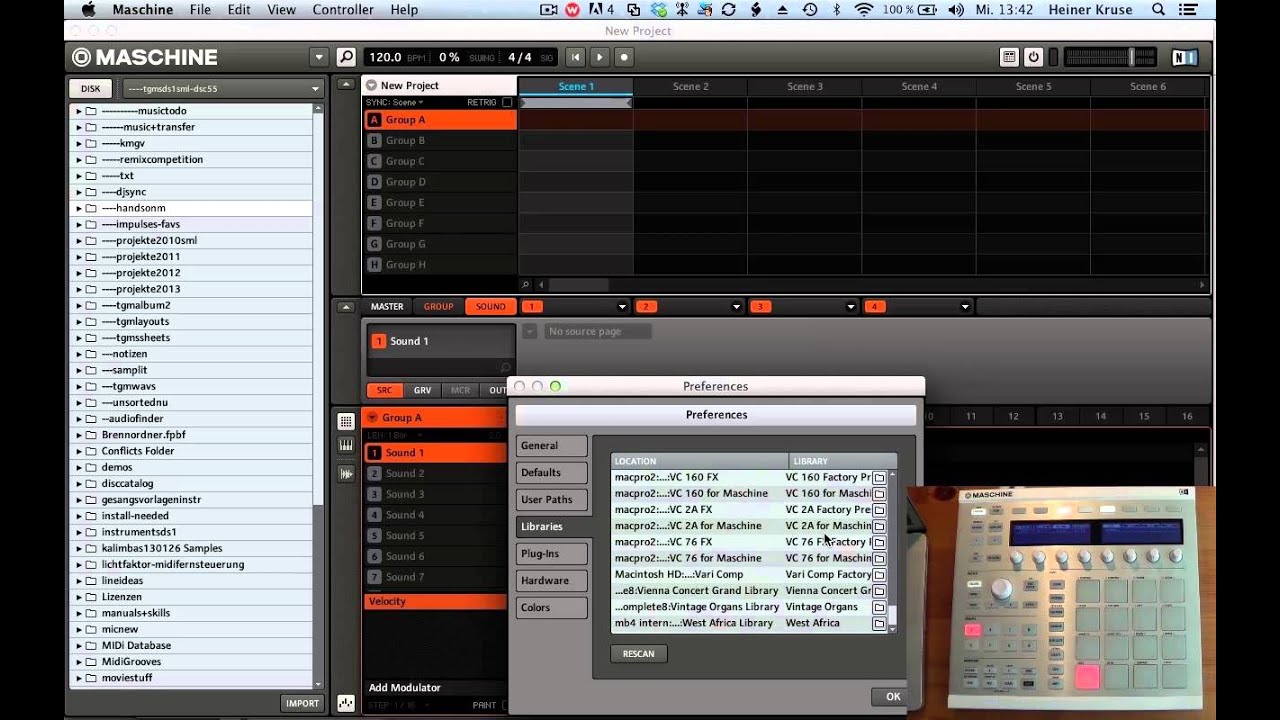
Task: Select Group B in the arranger
Action: pos(440,140)
